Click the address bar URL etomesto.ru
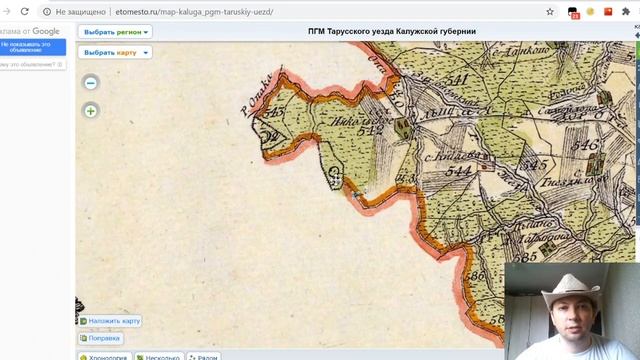The image size is (640, 360). click(194, 12)
